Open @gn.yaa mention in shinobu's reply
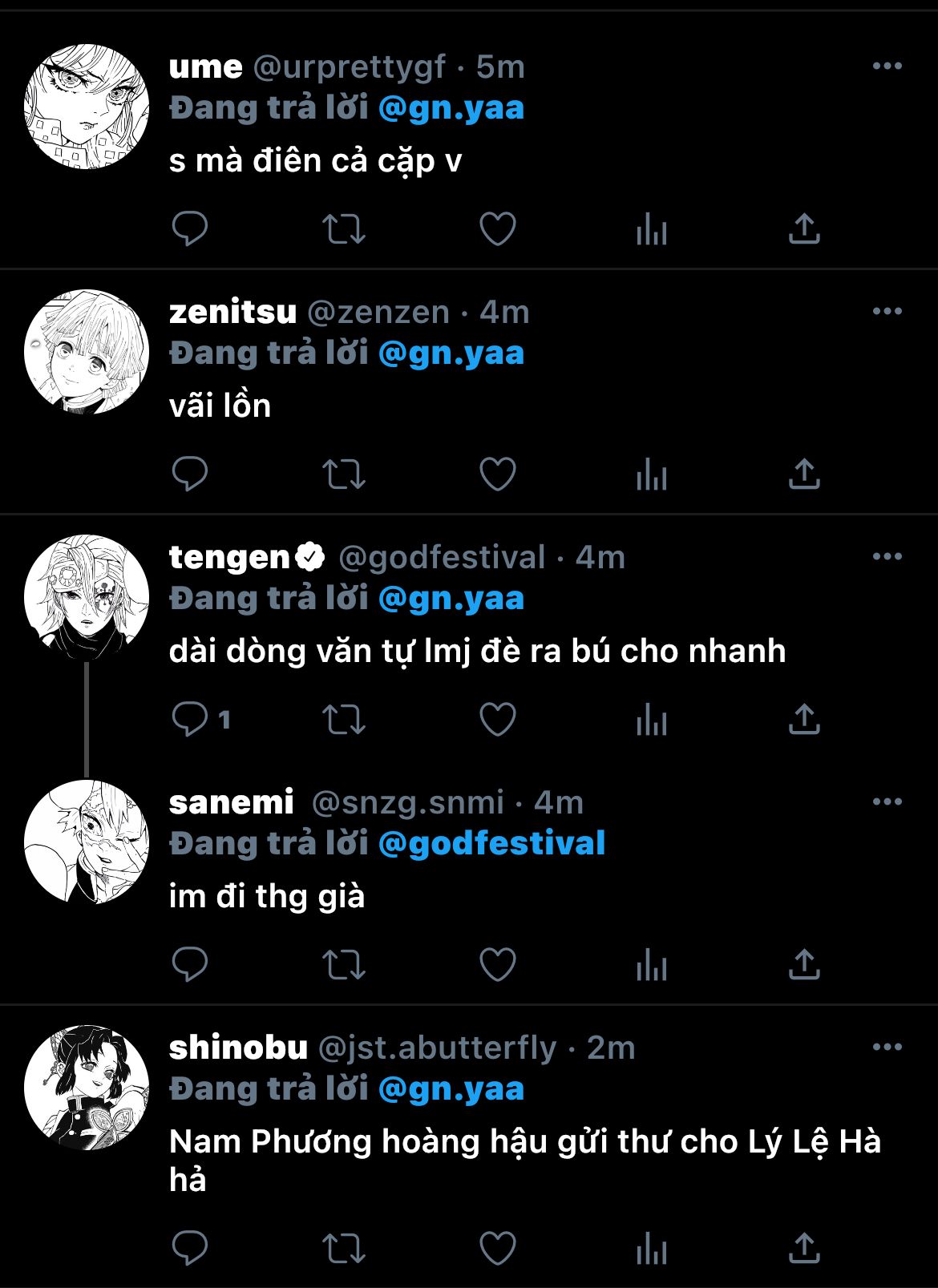Screen dimensions: 938x1288 click(x=451, y=1089)
